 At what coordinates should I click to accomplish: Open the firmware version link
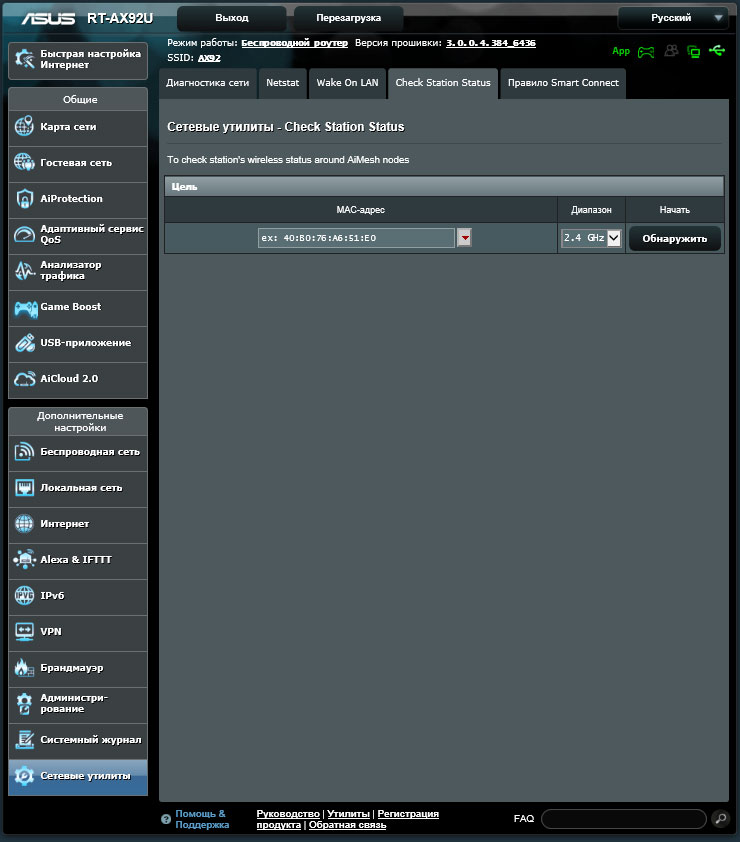[491, 43]
